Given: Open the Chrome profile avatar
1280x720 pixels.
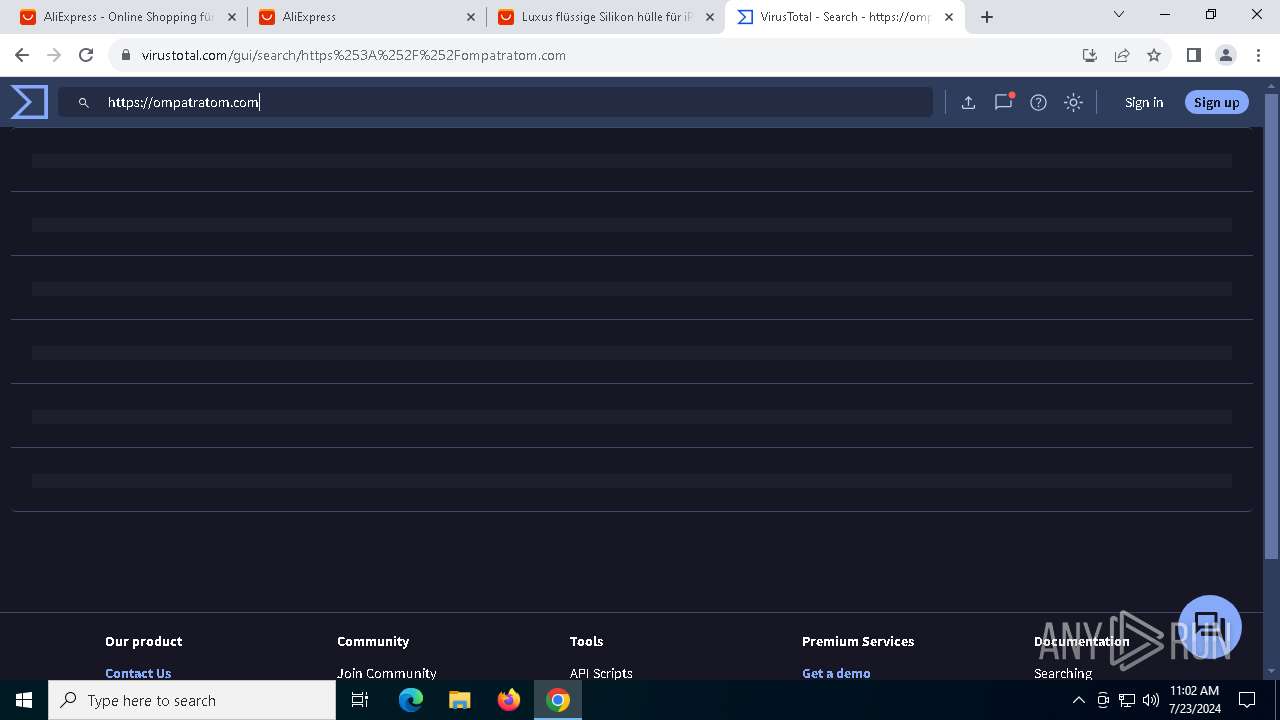Looking at the screenshot, I should [1226, 55].
